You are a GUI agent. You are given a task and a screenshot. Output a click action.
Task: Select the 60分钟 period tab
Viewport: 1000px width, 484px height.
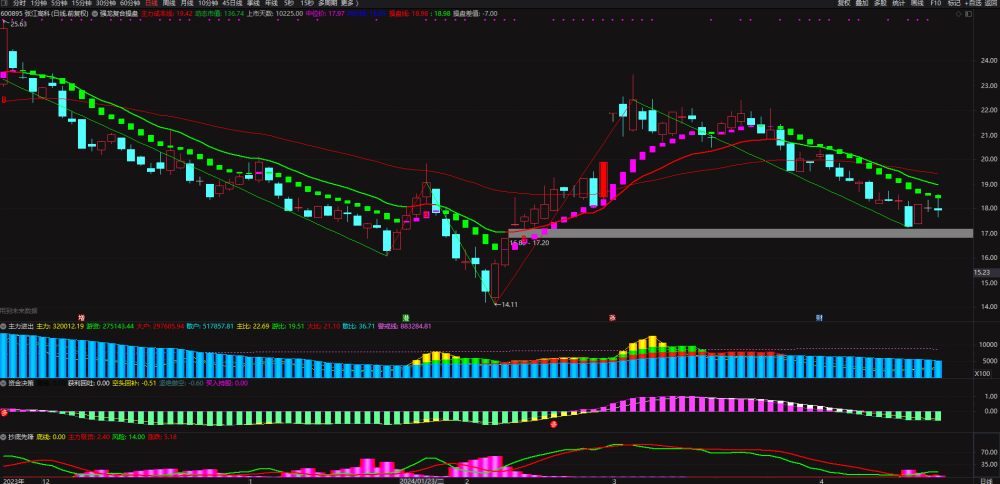(x=129, y=3)
